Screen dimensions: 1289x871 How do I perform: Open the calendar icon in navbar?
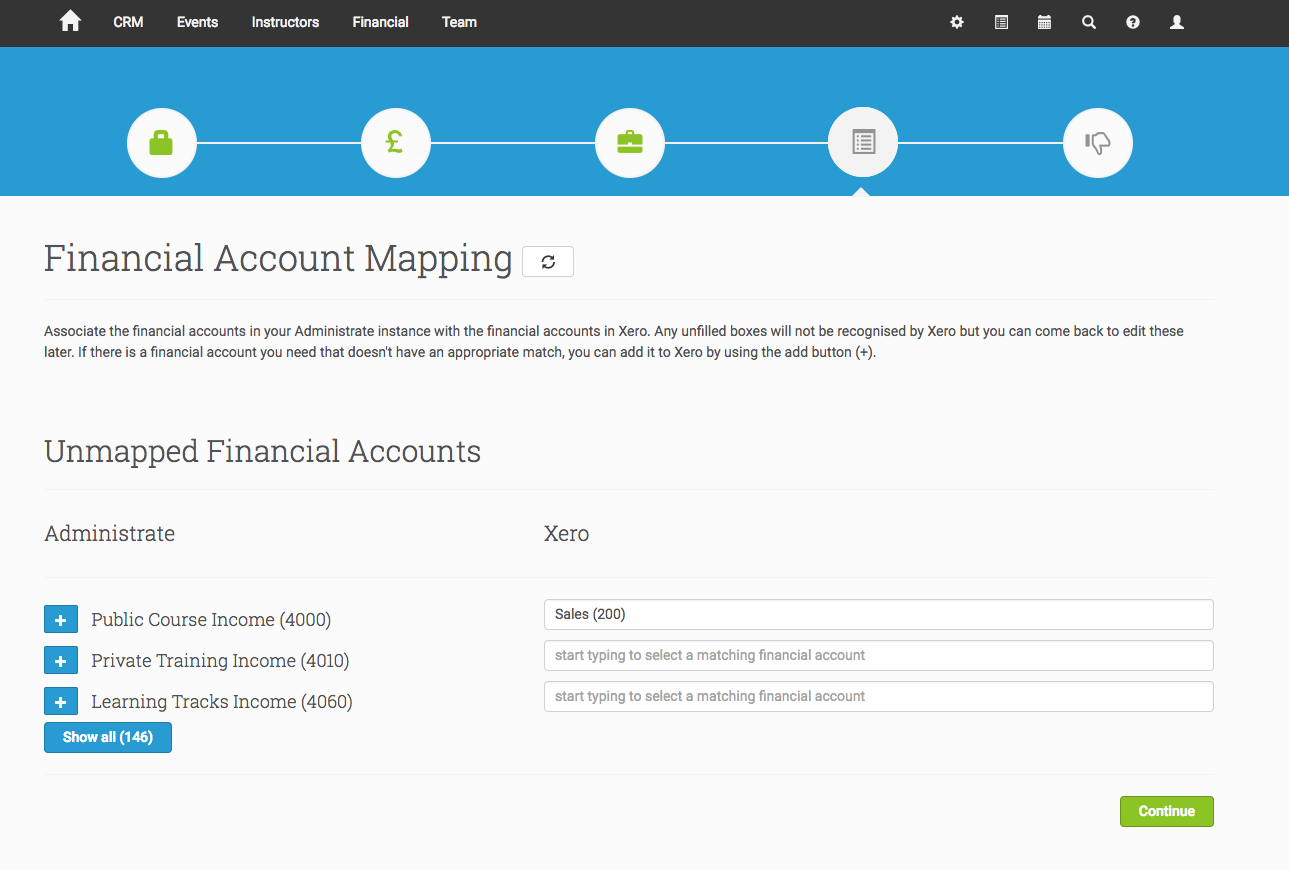point(1044,22)
